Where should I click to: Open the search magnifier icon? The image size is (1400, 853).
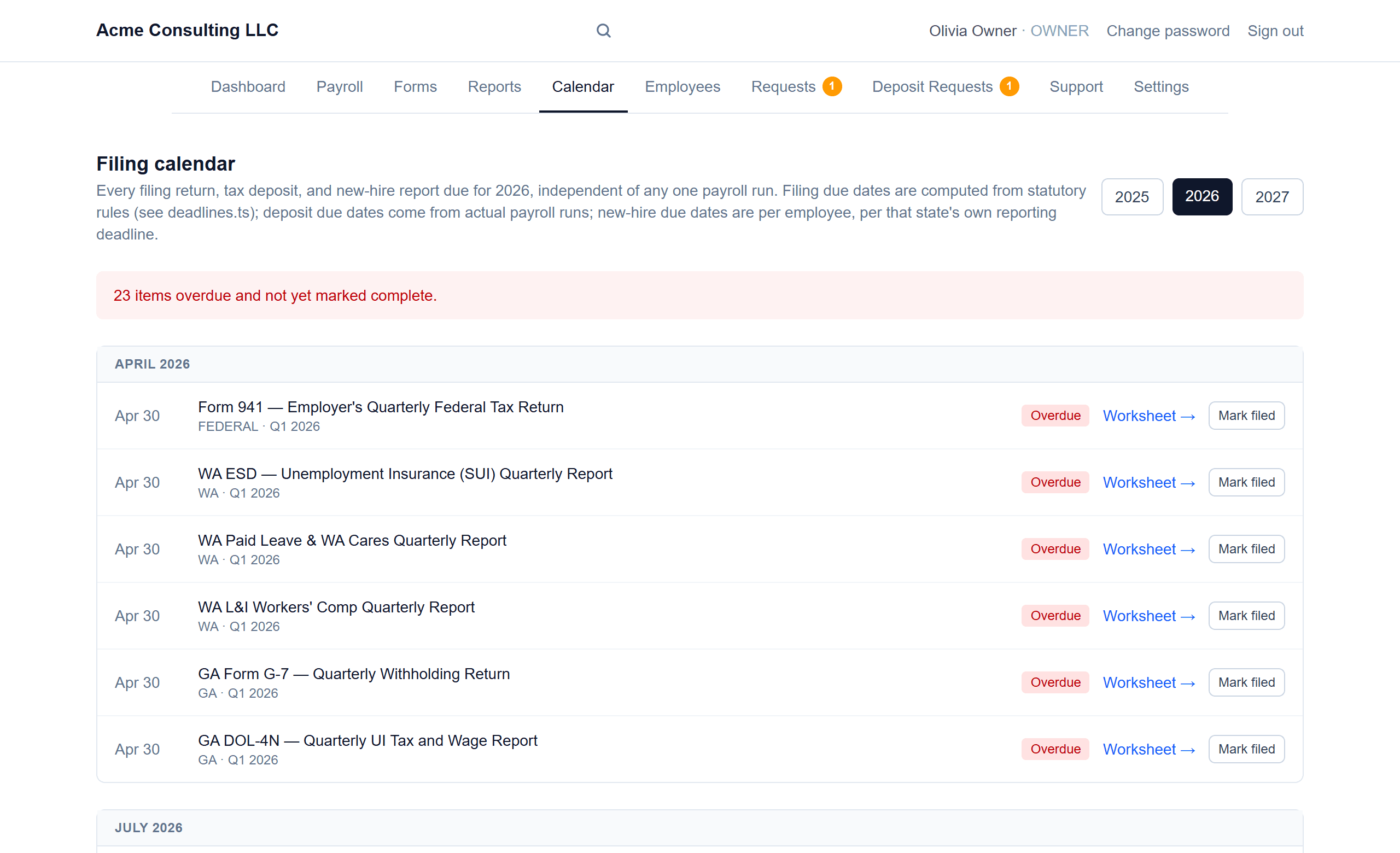coord(603,31)
